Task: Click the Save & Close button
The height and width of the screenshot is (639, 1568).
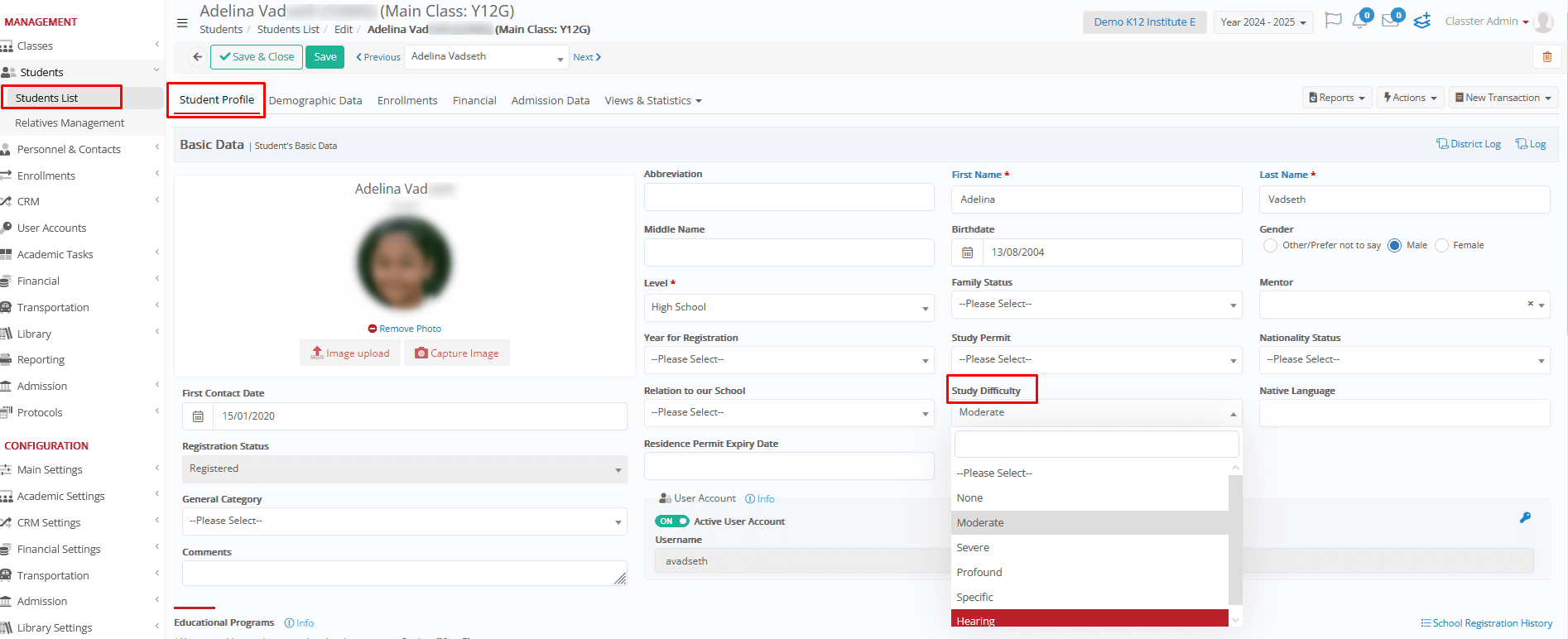Action: point(257,57)
